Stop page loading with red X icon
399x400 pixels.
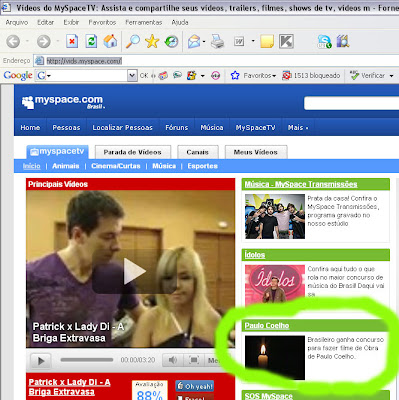pyautogui.click(x=72, y=42)
